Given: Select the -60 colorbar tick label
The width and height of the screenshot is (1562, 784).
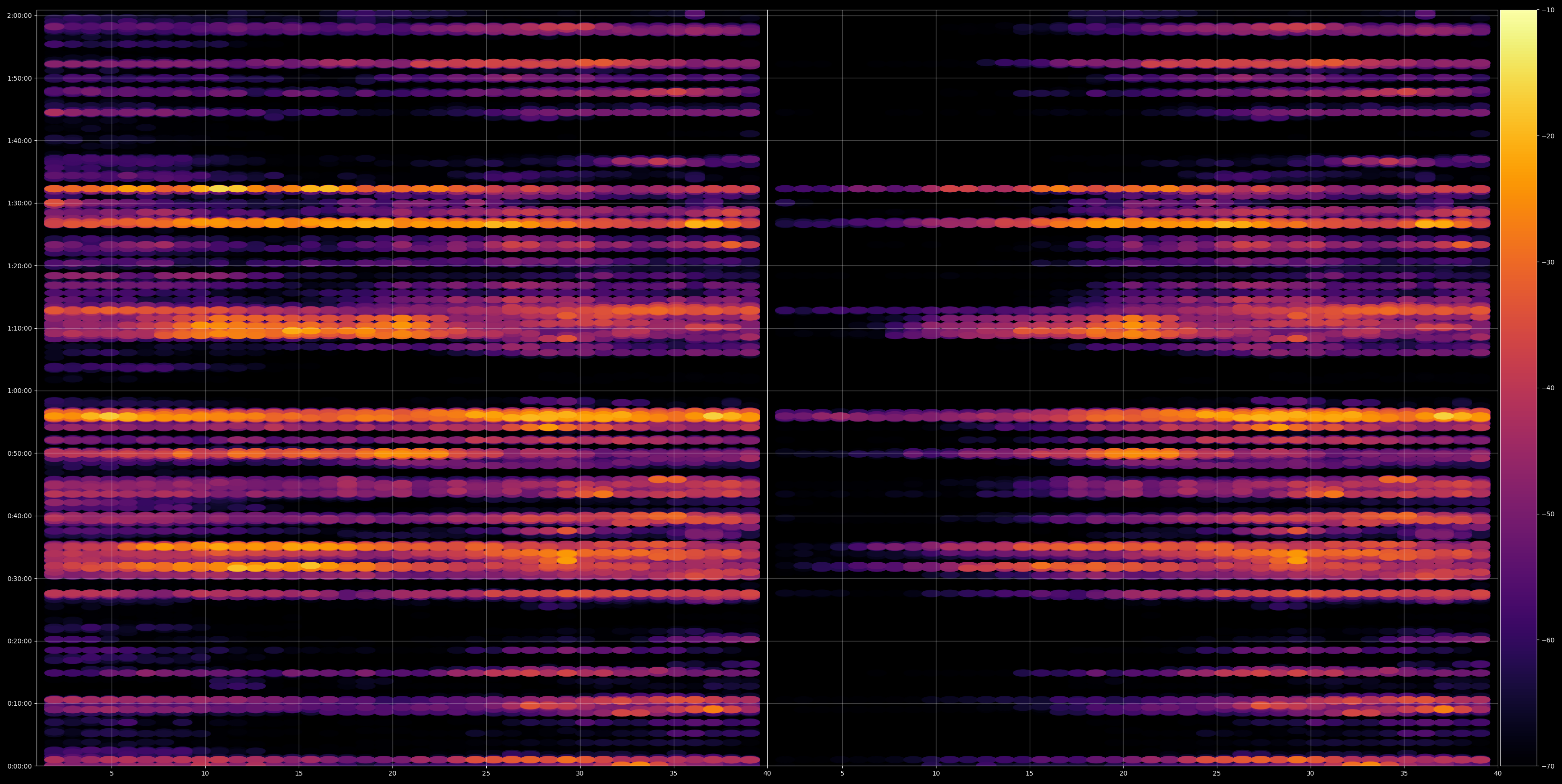Looking at the screenshot, I should pos(1548,641).
